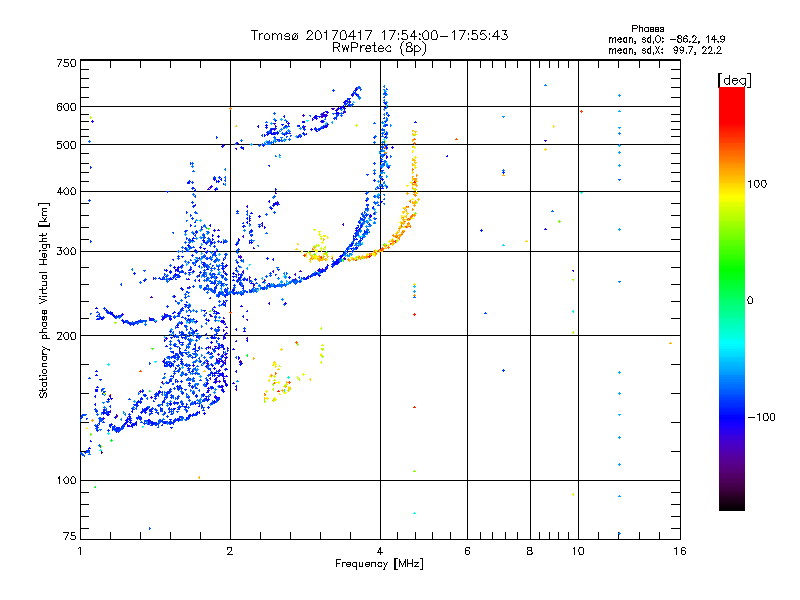Viewport: 800px width, 600px height.
Task: Click the x-axis tick label '2'
Action: [x=230, y=551]
